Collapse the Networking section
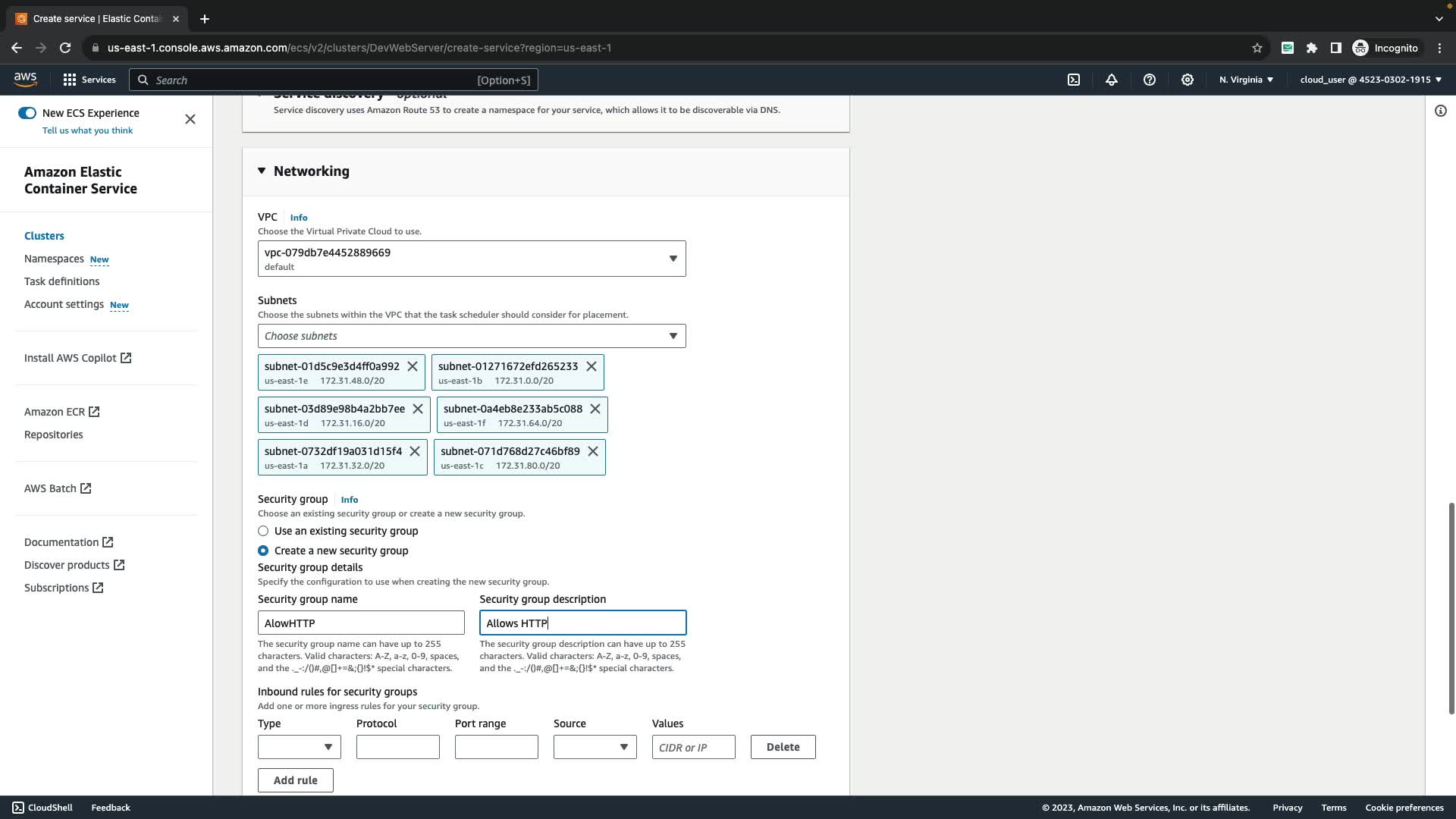Viewport: 1456px width, 819px height. 262,171
